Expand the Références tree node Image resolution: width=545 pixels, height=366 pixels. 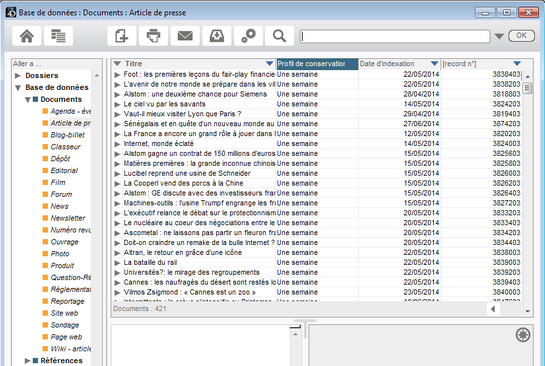pyautogui.click(x=27, y=360)
